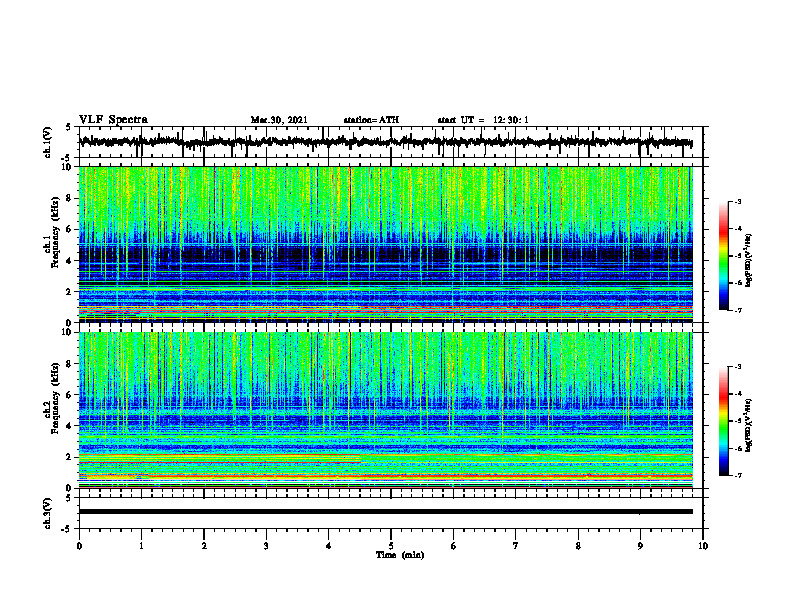Select the "start UT = 12:30:1" text
The width and height of the screenshot is (792, 612).
click(483, 120)
